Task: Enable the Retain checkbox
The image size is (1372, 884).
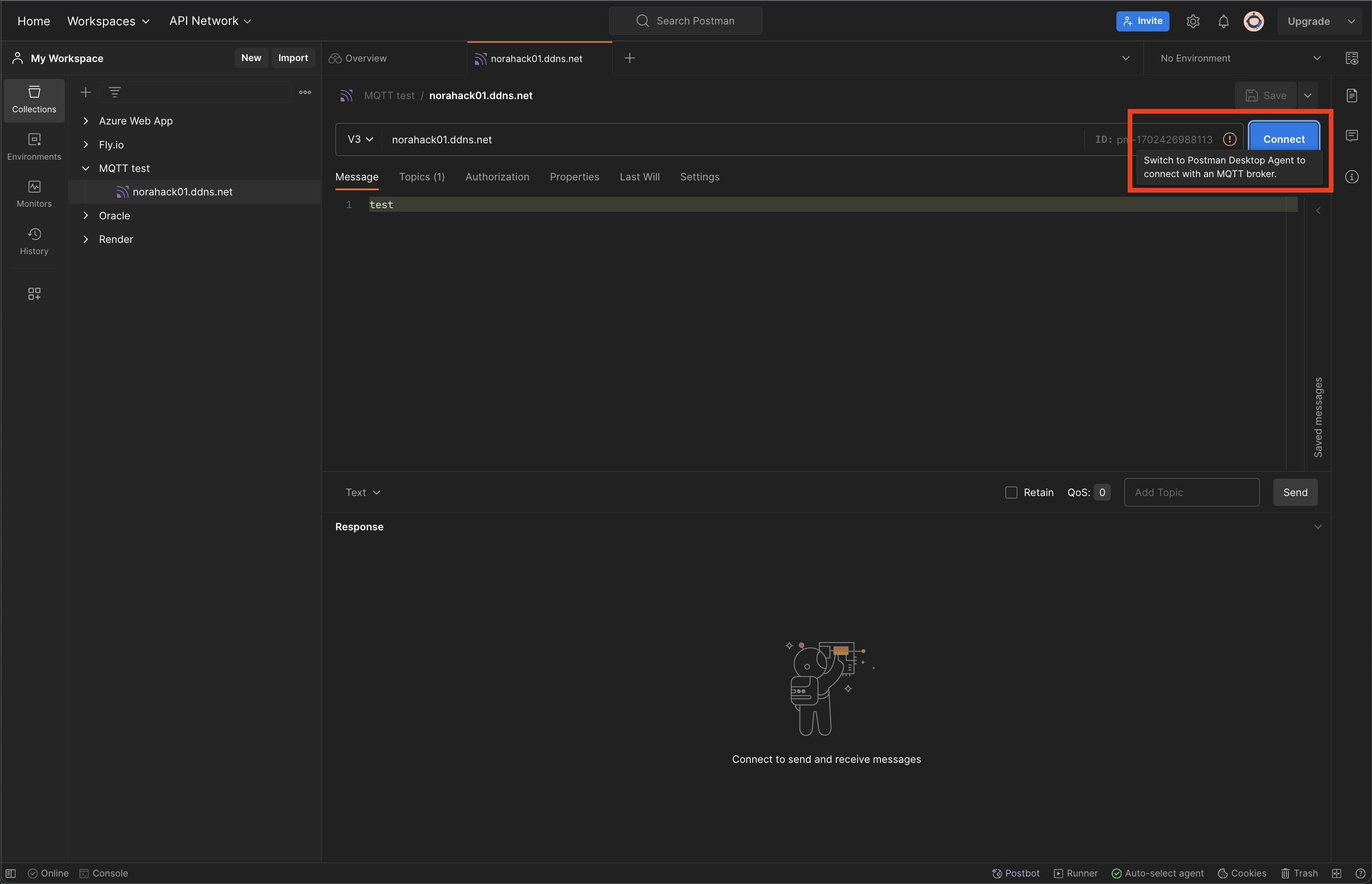Action: pyautogui.click(x=1011, y=493)
